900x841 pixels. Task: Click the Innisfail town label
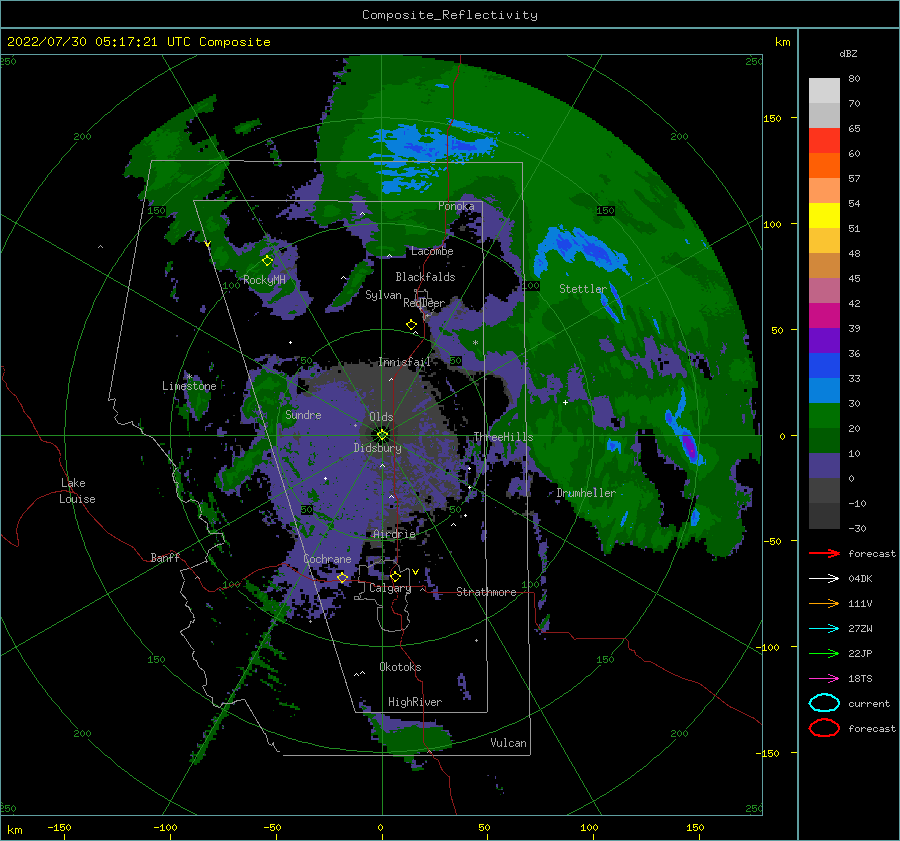(x=404, y=362)
